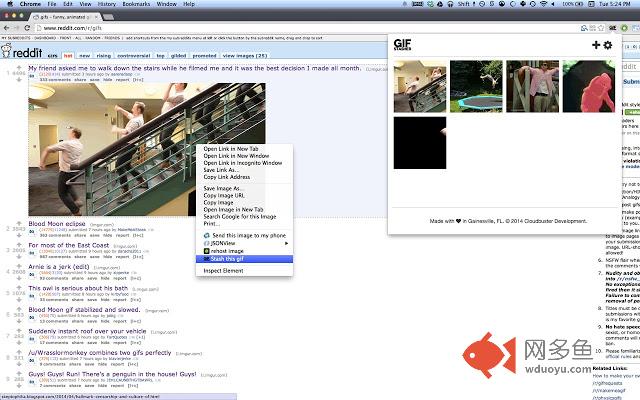This screenshot has height=400, width=640.
Task: Click the Google Drive icon in menu bar
Action: 440,4
